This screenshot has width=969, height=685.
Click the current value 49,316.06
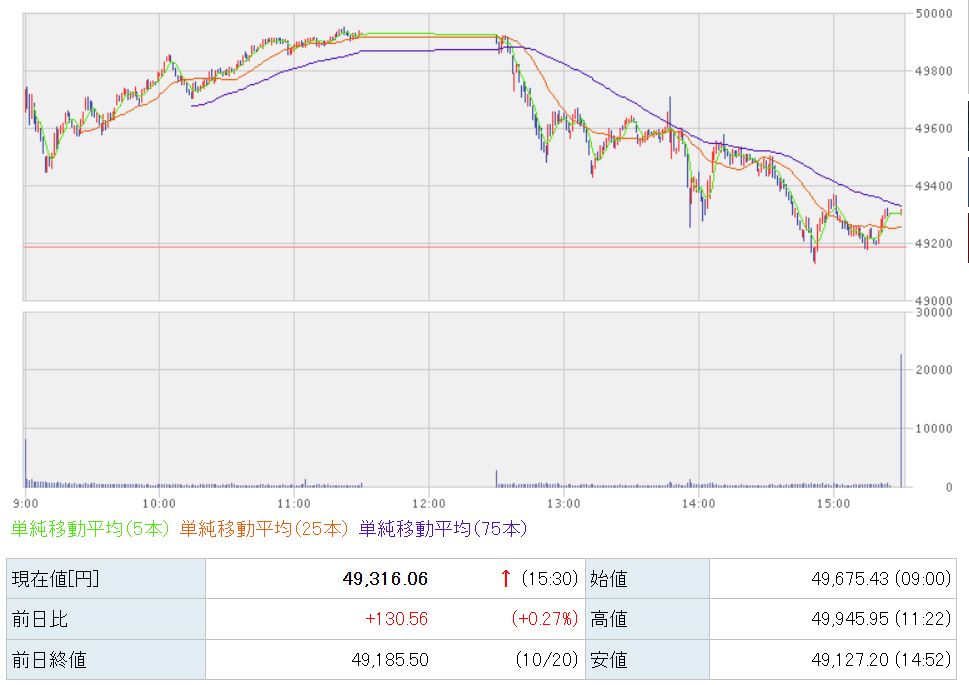pos(384,579)
